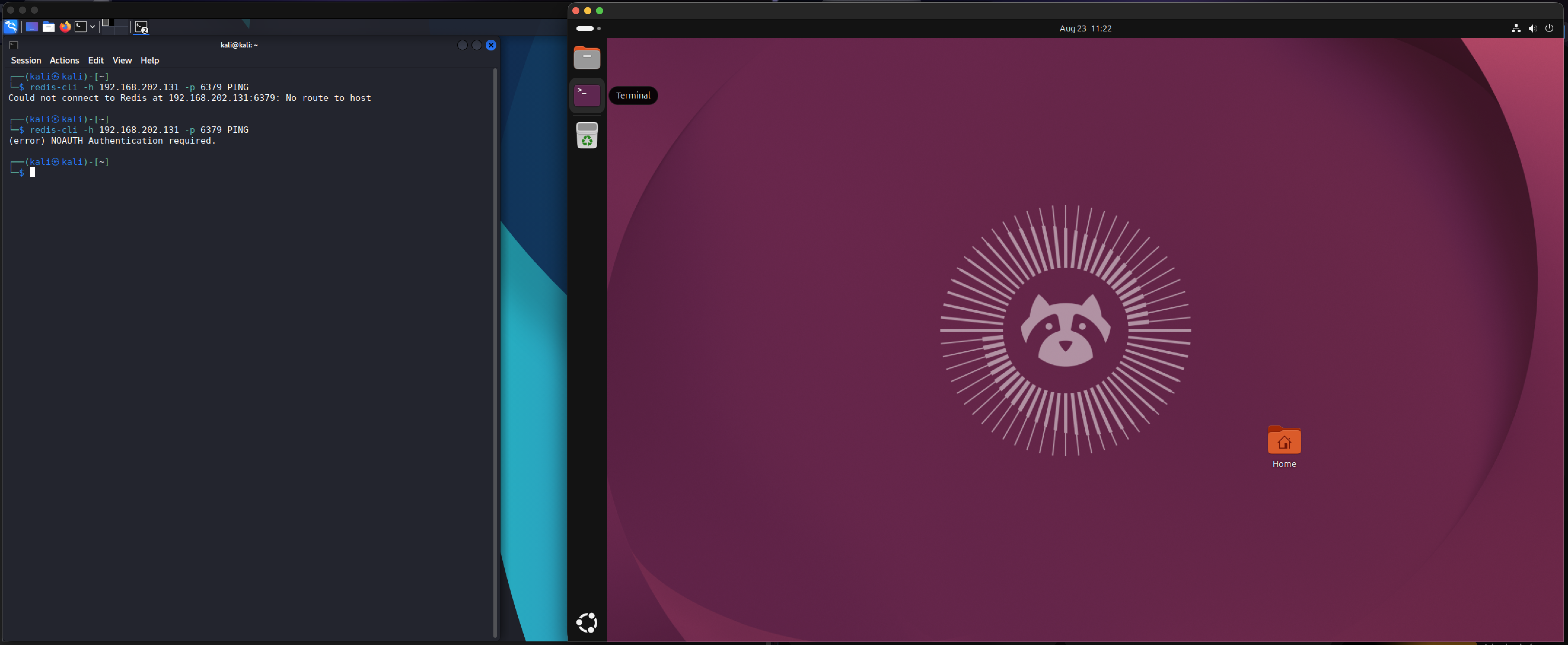Zoom the Ubuntu VM window with green button
1568x645 pixels.
(x=600, y=10)
